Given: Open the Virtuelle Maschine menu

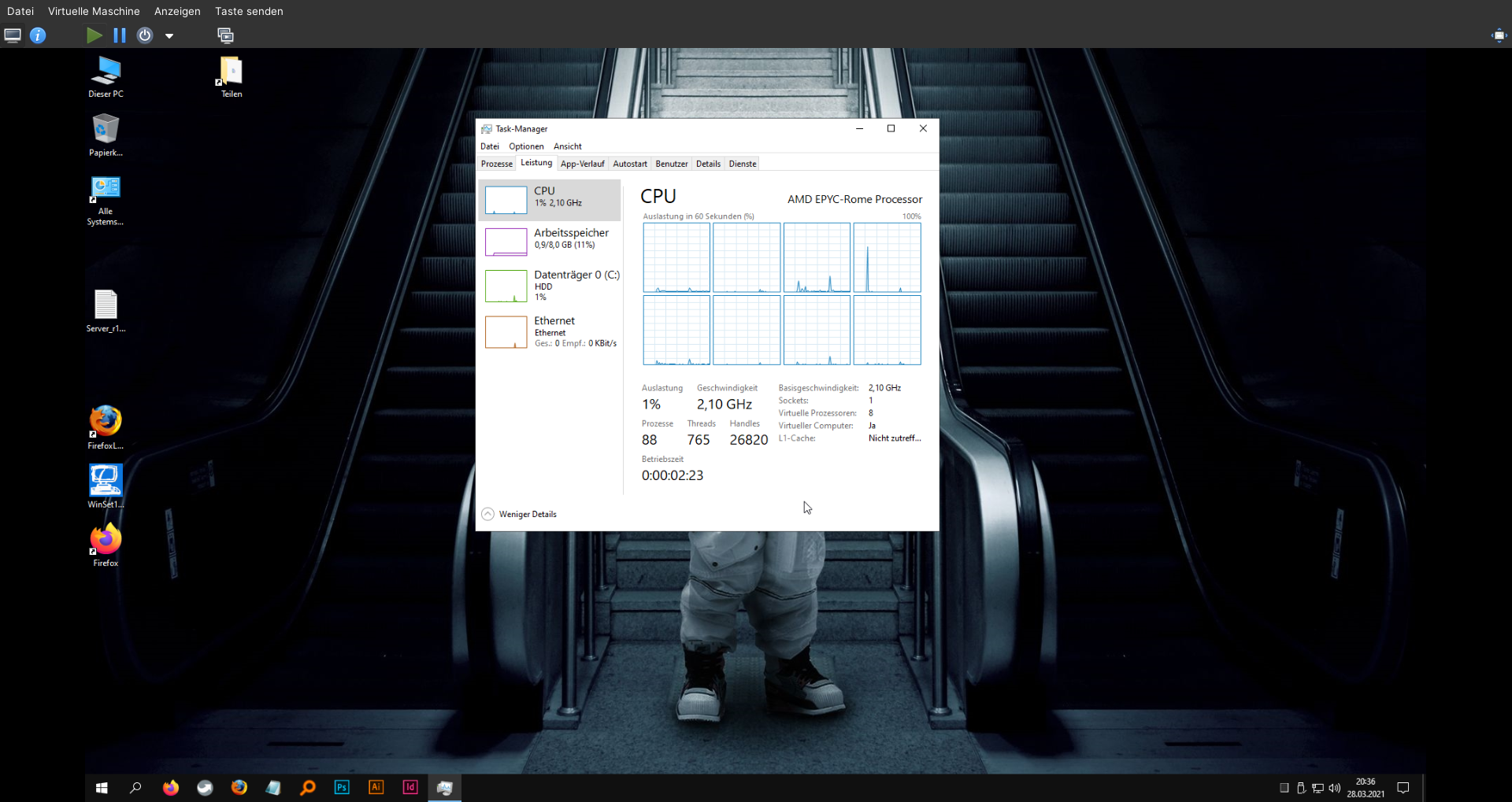Looking at the screenshot, I should pyautogui.click(x=94, y=11).
